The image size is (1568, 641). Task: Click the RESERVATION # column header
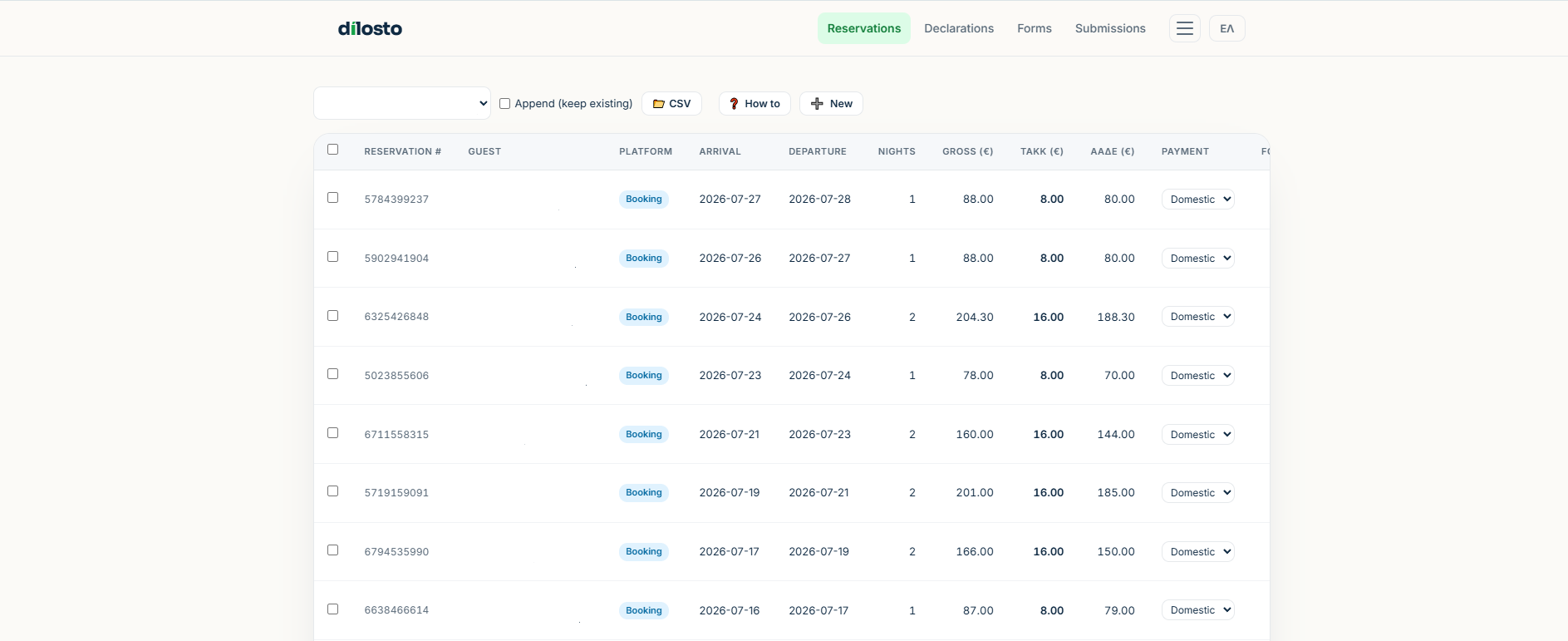click(402, 151)
